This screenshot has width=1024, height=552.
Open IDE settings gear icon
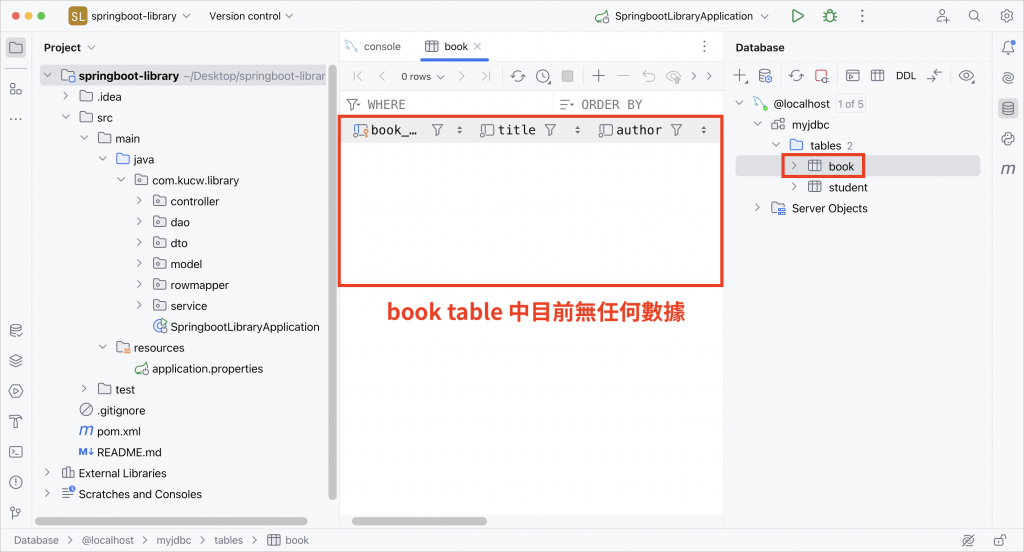(x=1007, y=16)
